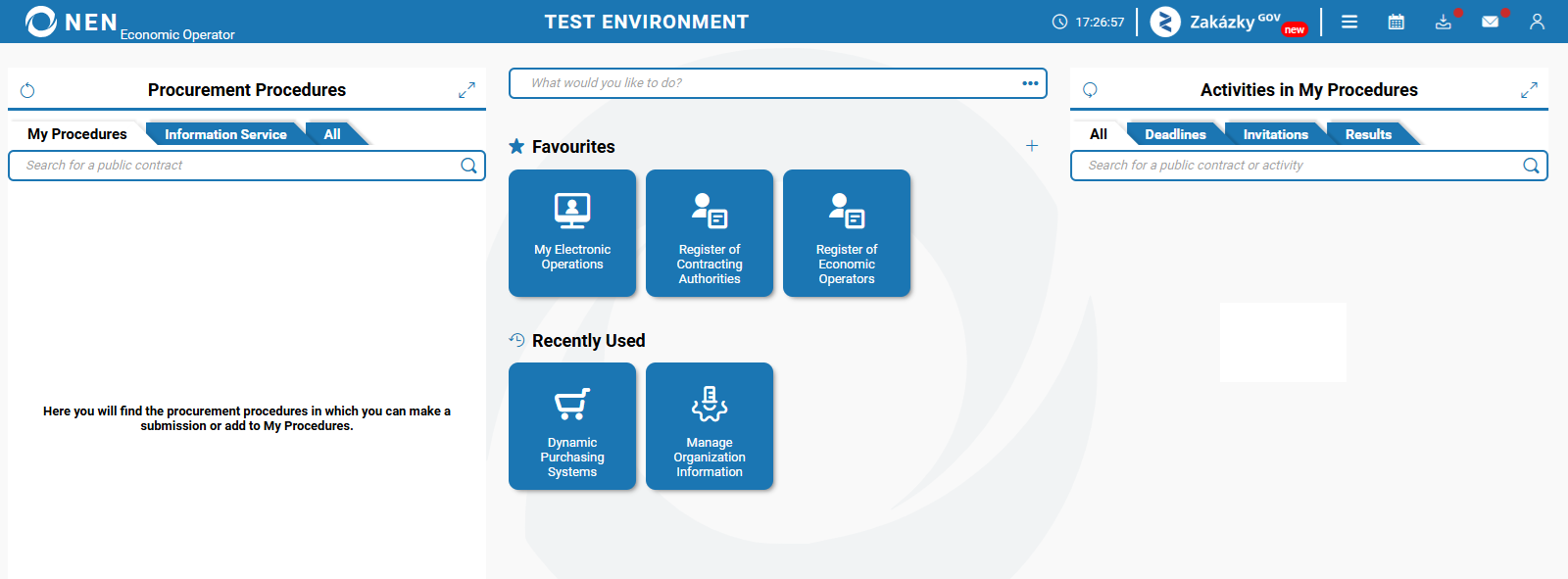Open the messages envelope icon
This screenshot has height=579, width=1568.
(x=1491, y=22)
